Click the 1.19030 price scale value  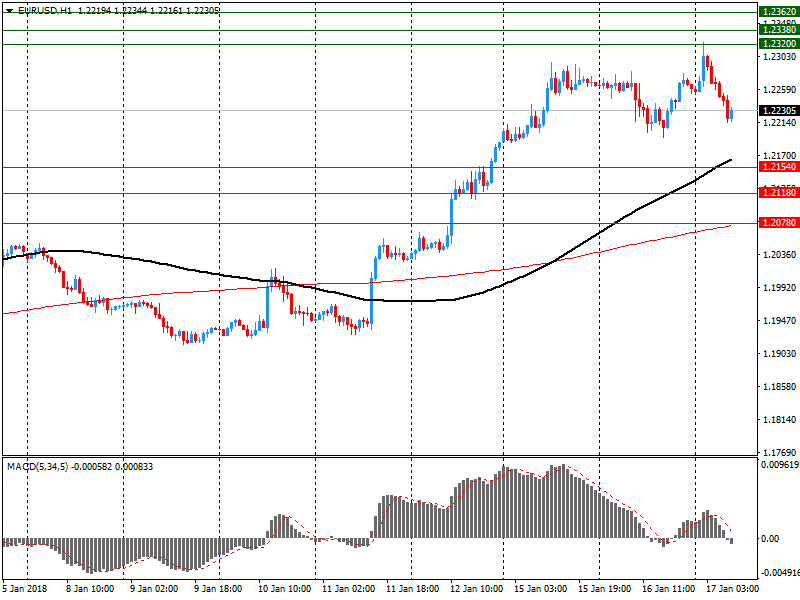click(x=780, y=354)
